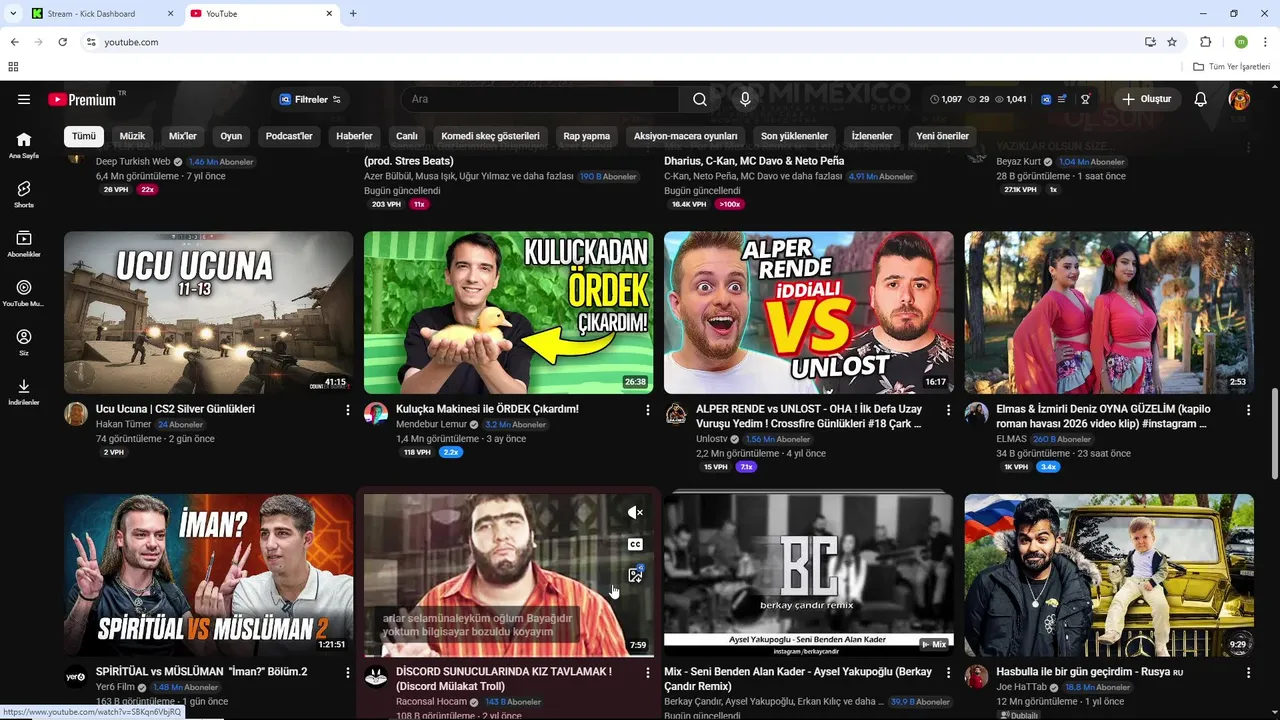Open the account avatar menu
This screenshot has height=720, width=1280.
click(1239, 99)
